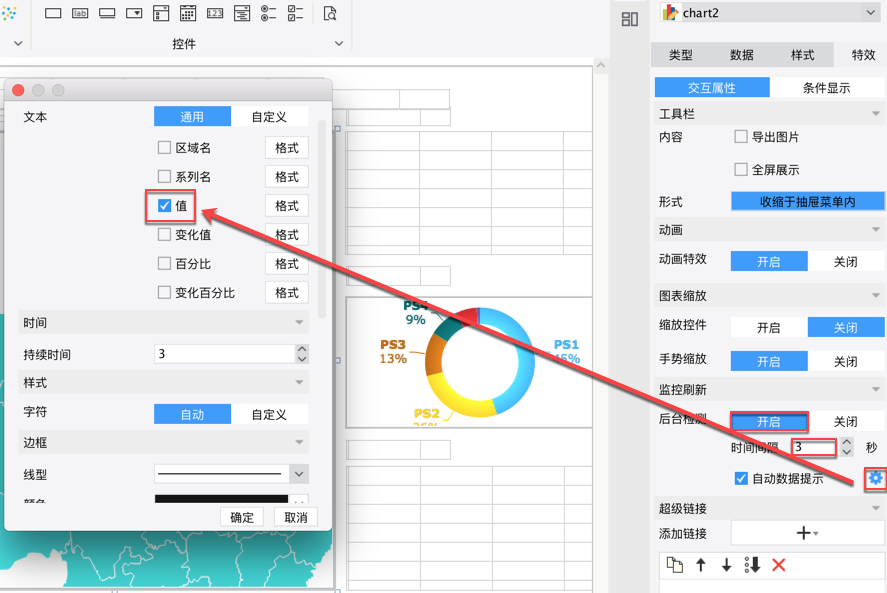Open 格式 button for 百分比 row
The width and height of the screenshot is (887, 593).
click(287, 263)
